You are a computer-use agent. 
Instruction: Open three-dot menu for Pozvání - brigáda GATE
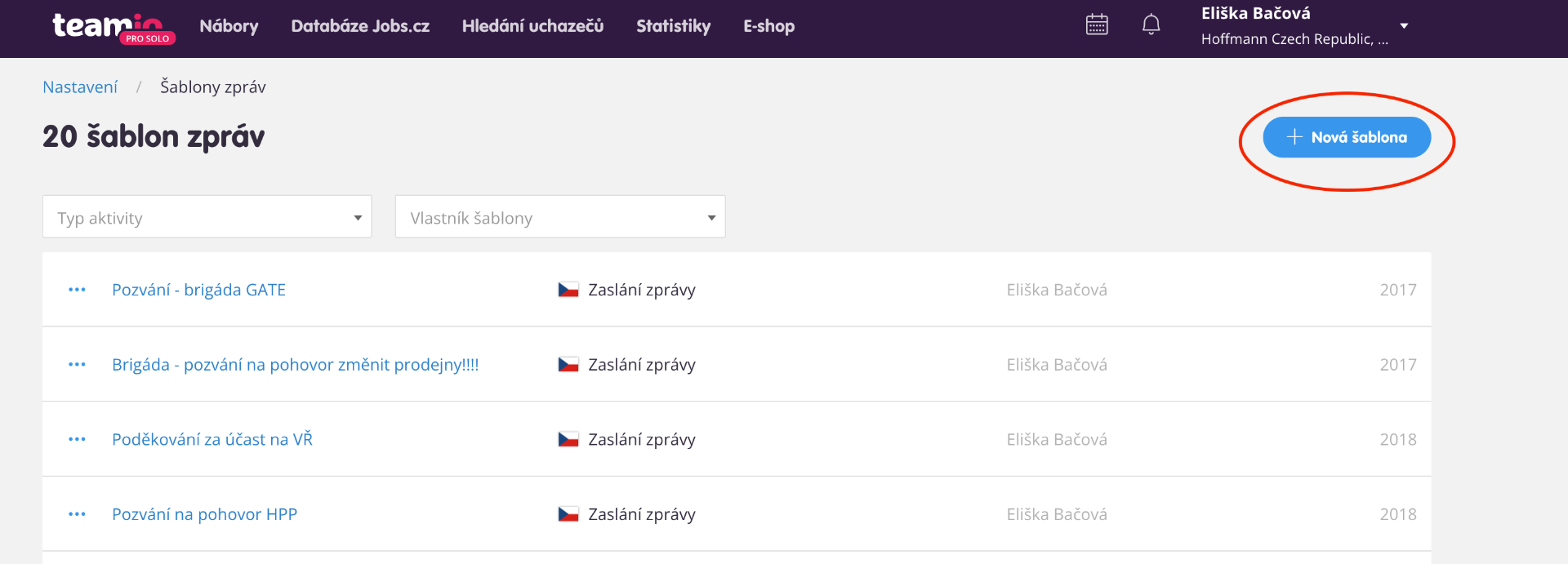pos(77,290)
